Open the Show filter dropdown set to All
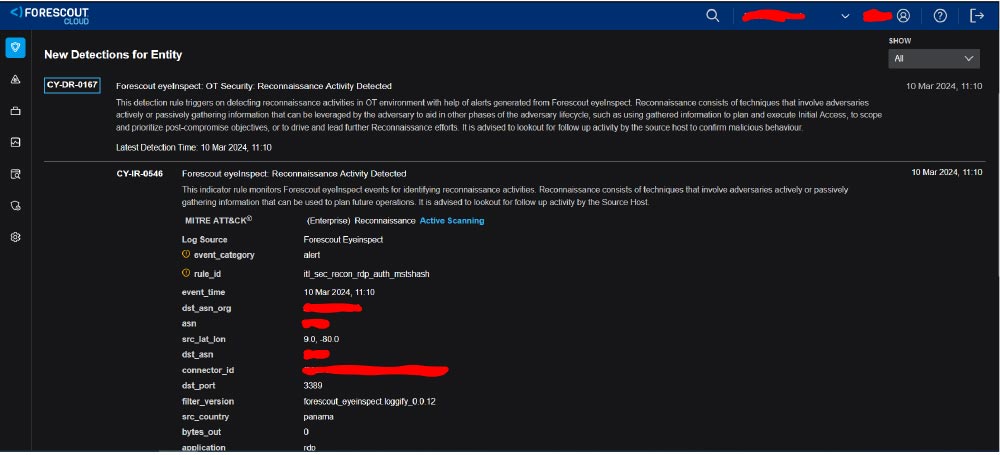Image resolution: width=1000 pixels, height=455 pixels. [x=933, y=59]
